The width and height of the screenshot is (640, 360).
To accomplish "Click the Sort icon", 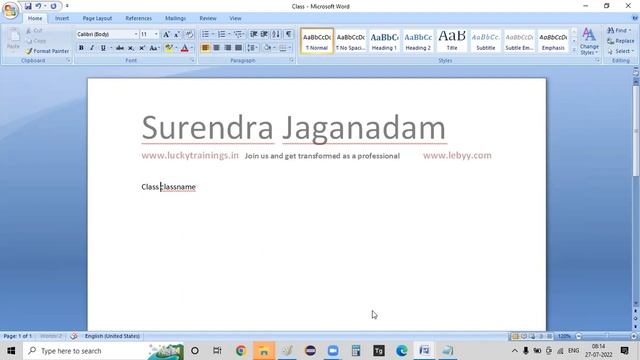I will (276, 34).
